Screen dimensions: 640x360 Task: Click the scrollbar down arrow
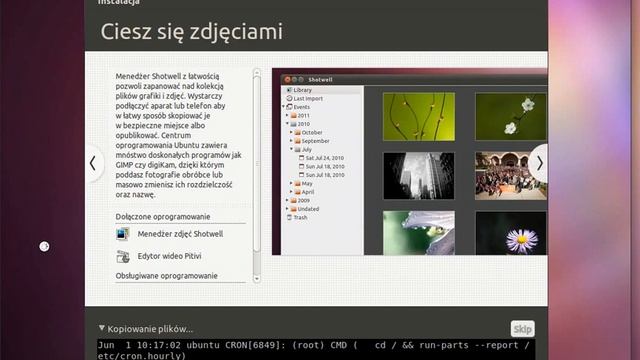coord(257,279)
